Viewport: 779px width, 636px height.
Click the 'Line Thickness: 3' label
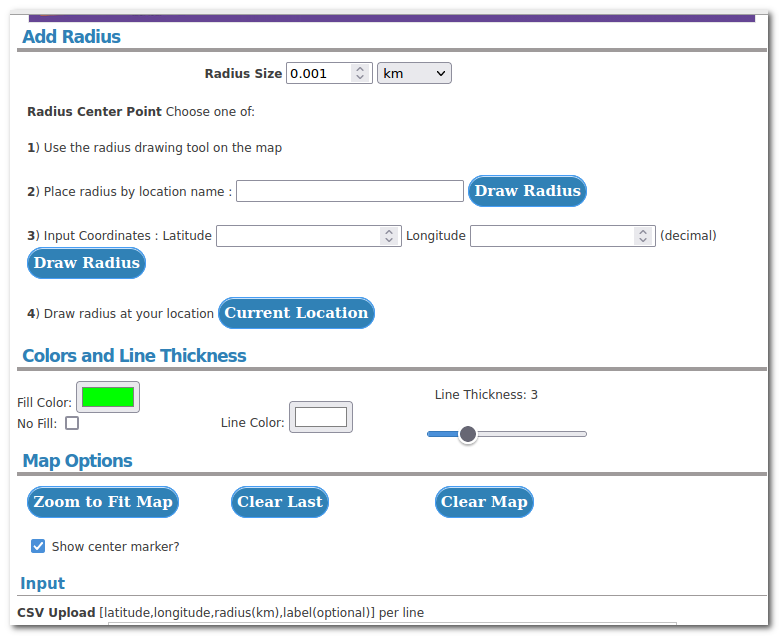tap(486, 395)
